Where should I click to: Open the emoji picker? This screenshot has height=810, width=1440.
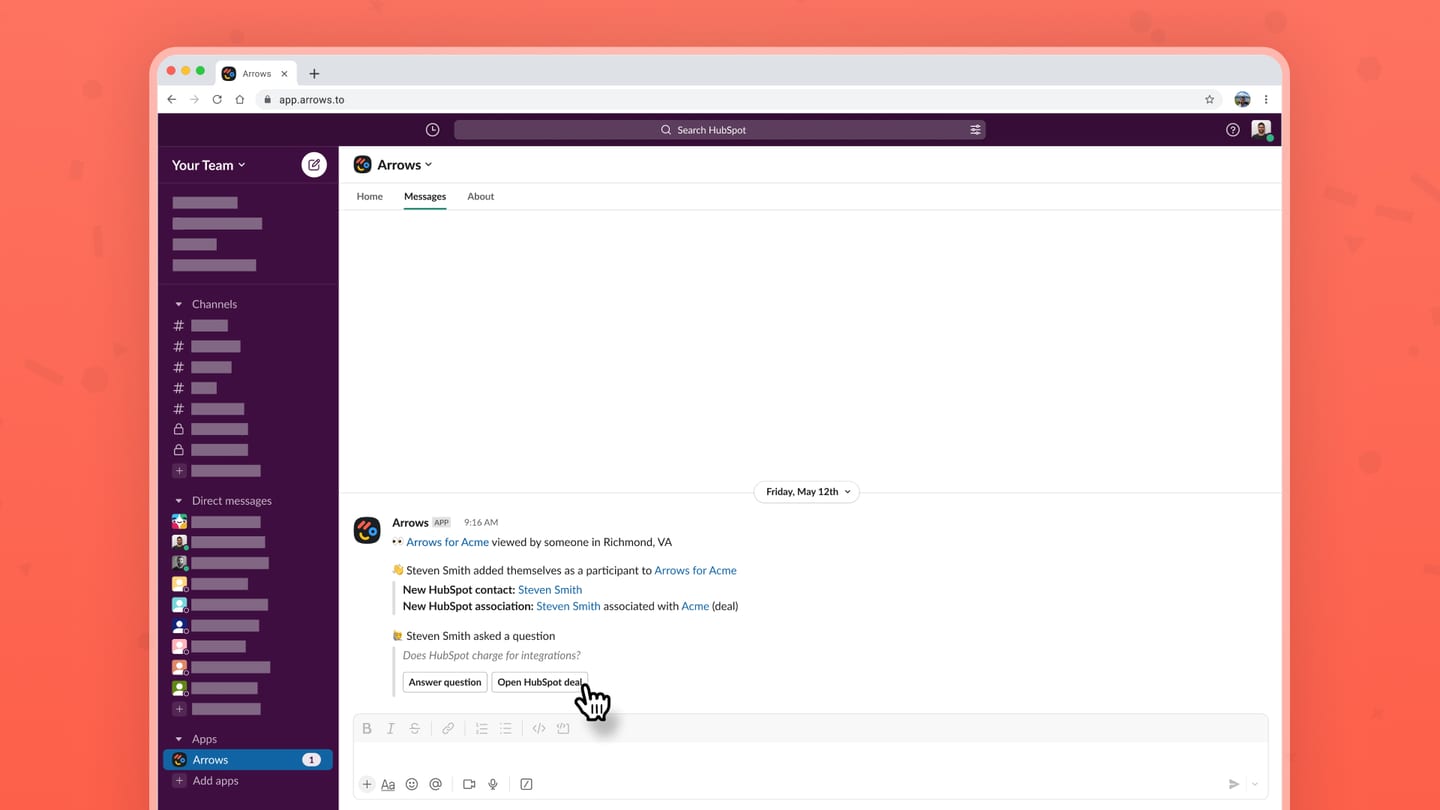coord(412,785)
